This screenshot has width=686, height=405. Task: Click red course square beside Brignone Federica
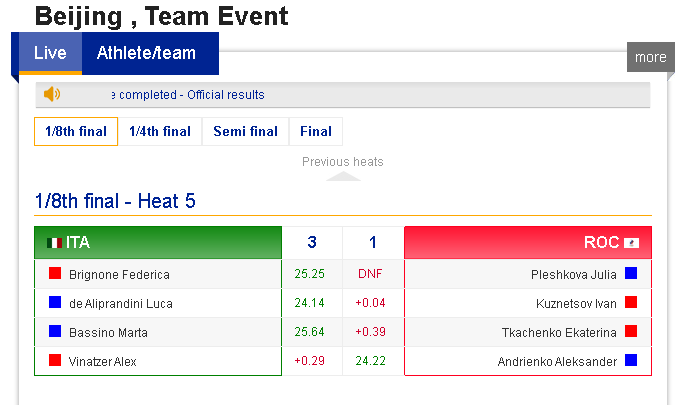tap(55, 273)
